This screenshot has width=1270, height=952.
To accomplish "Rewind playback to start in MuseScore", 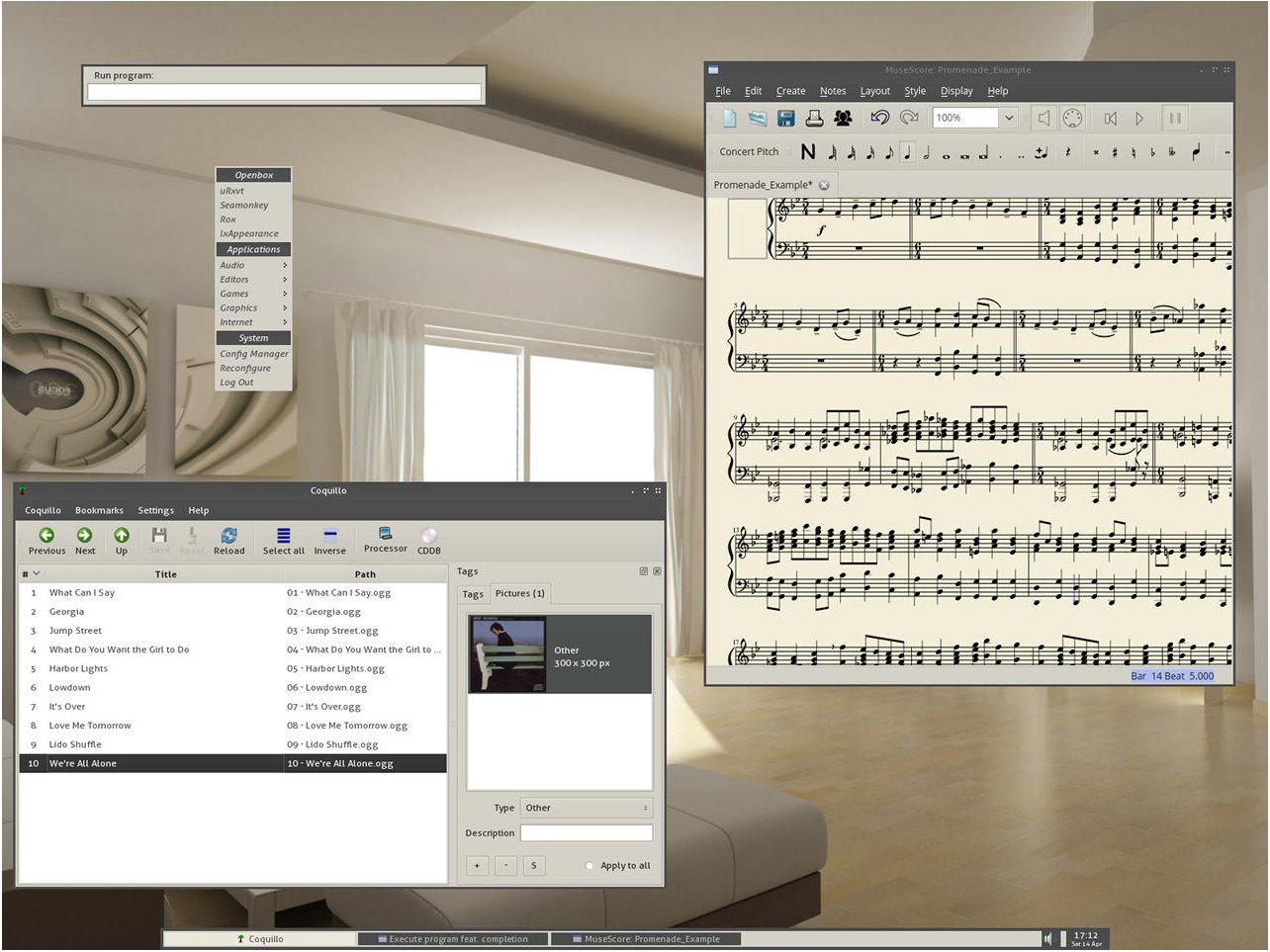I will point(1110,119).
